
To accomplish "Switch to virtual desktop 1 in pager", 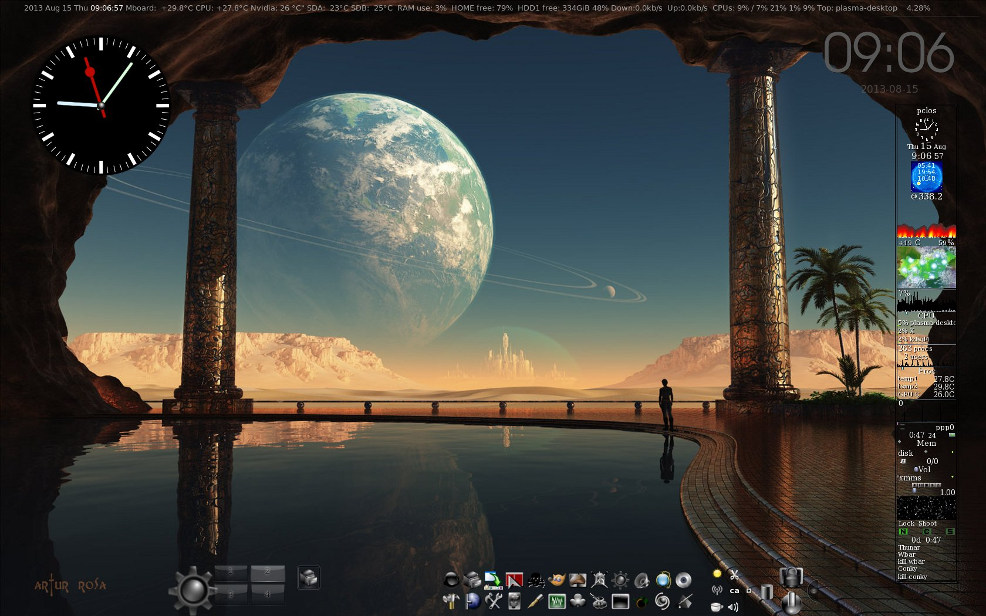I will coord(231,573).
